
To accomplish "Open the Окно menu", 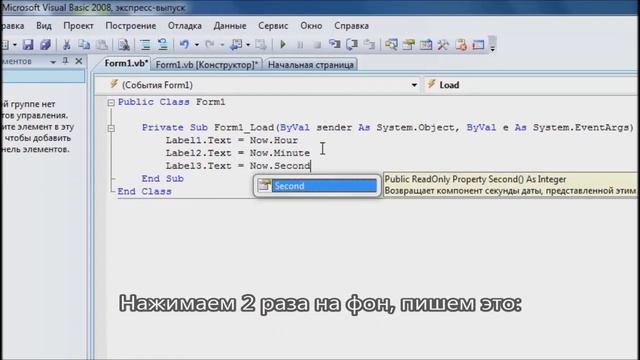I will (311, 26).
